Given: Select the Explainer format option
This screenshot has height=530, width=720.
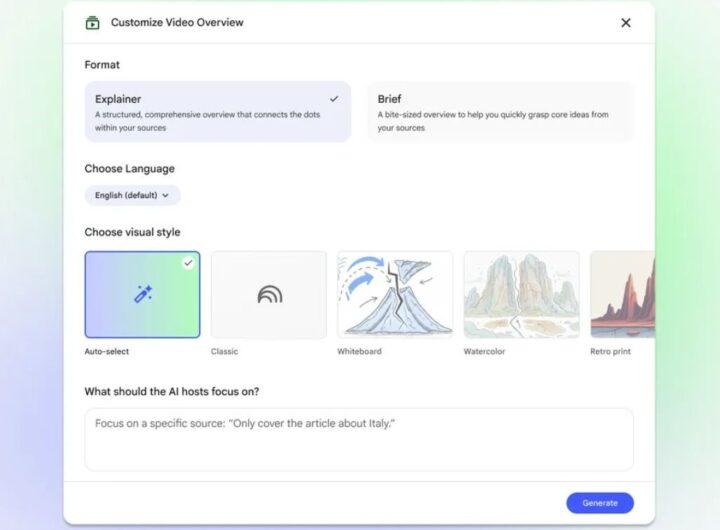Looking at the screenshot, I should [217, 112].
